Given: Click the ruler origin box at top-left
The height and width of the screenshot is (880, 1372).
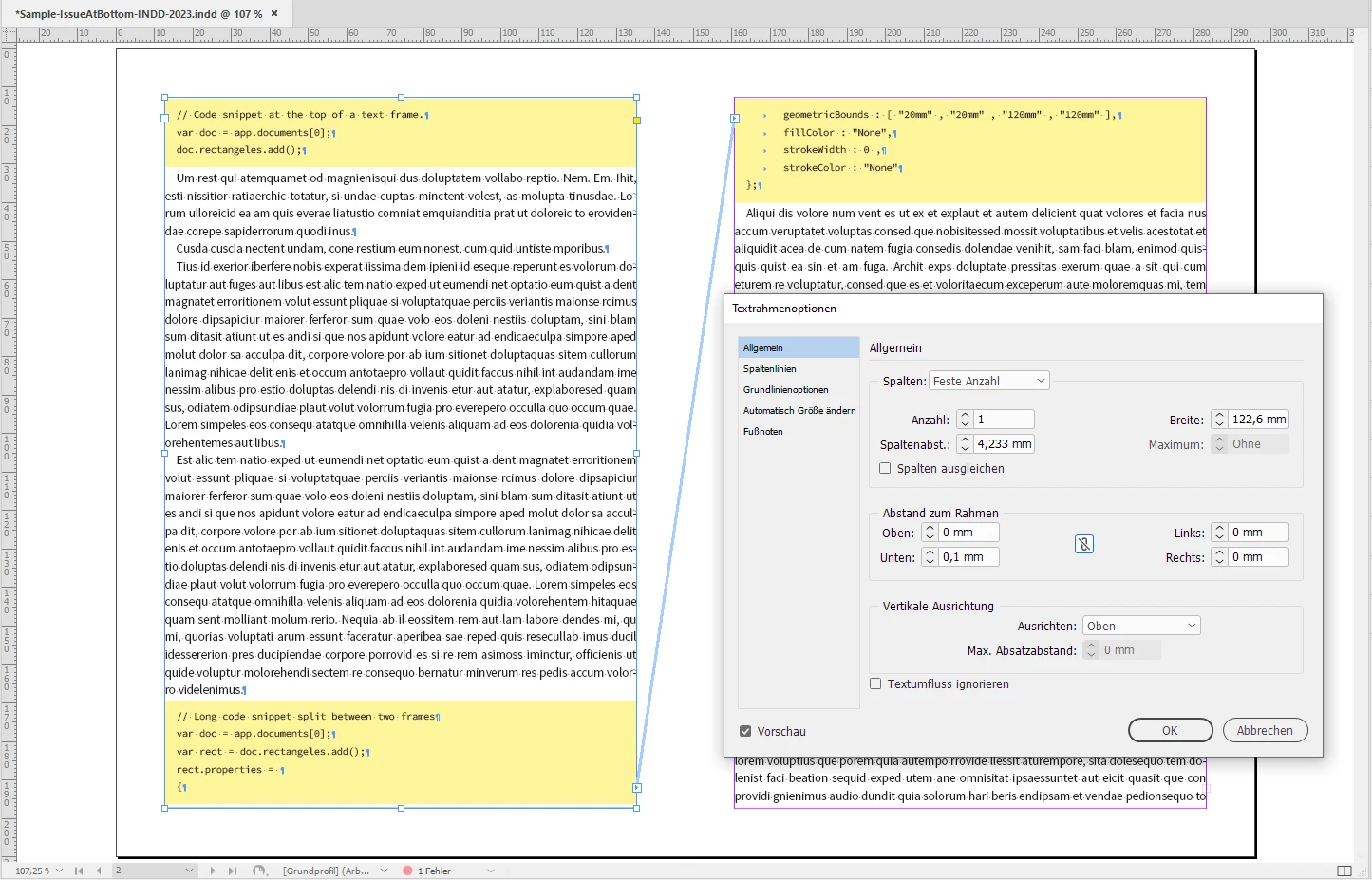Looking at the screenshot, I should point(9,35).
